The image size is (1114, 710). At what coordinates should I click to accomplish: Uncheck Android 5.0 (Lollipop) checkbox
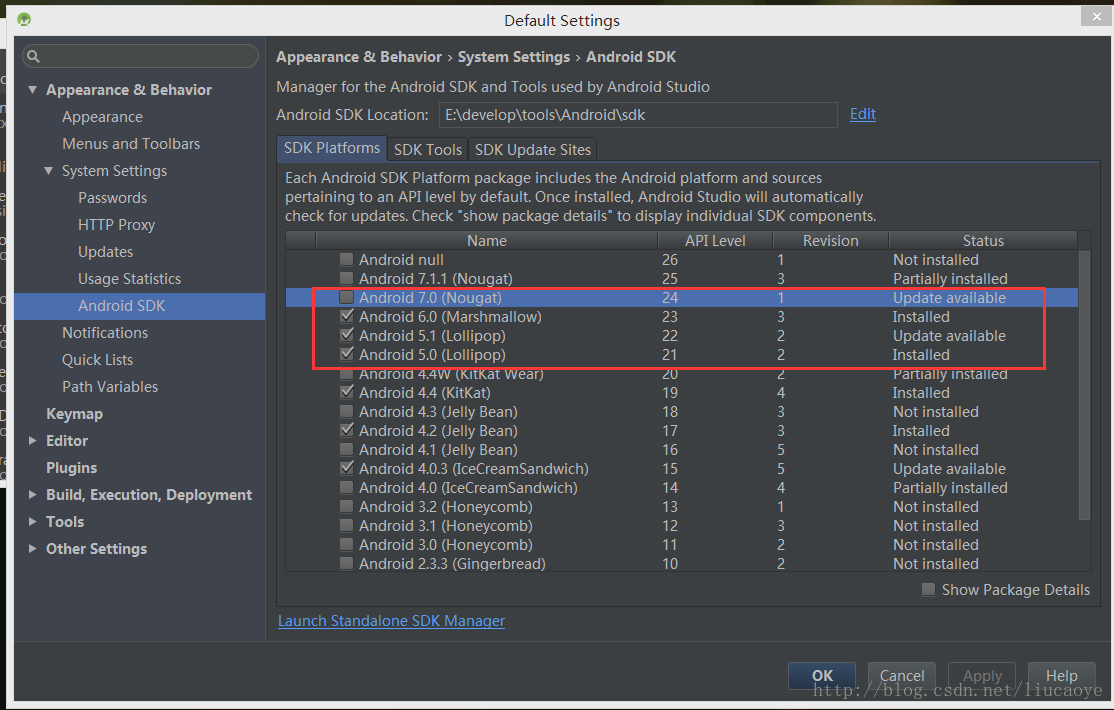click(x=346, y=354)
